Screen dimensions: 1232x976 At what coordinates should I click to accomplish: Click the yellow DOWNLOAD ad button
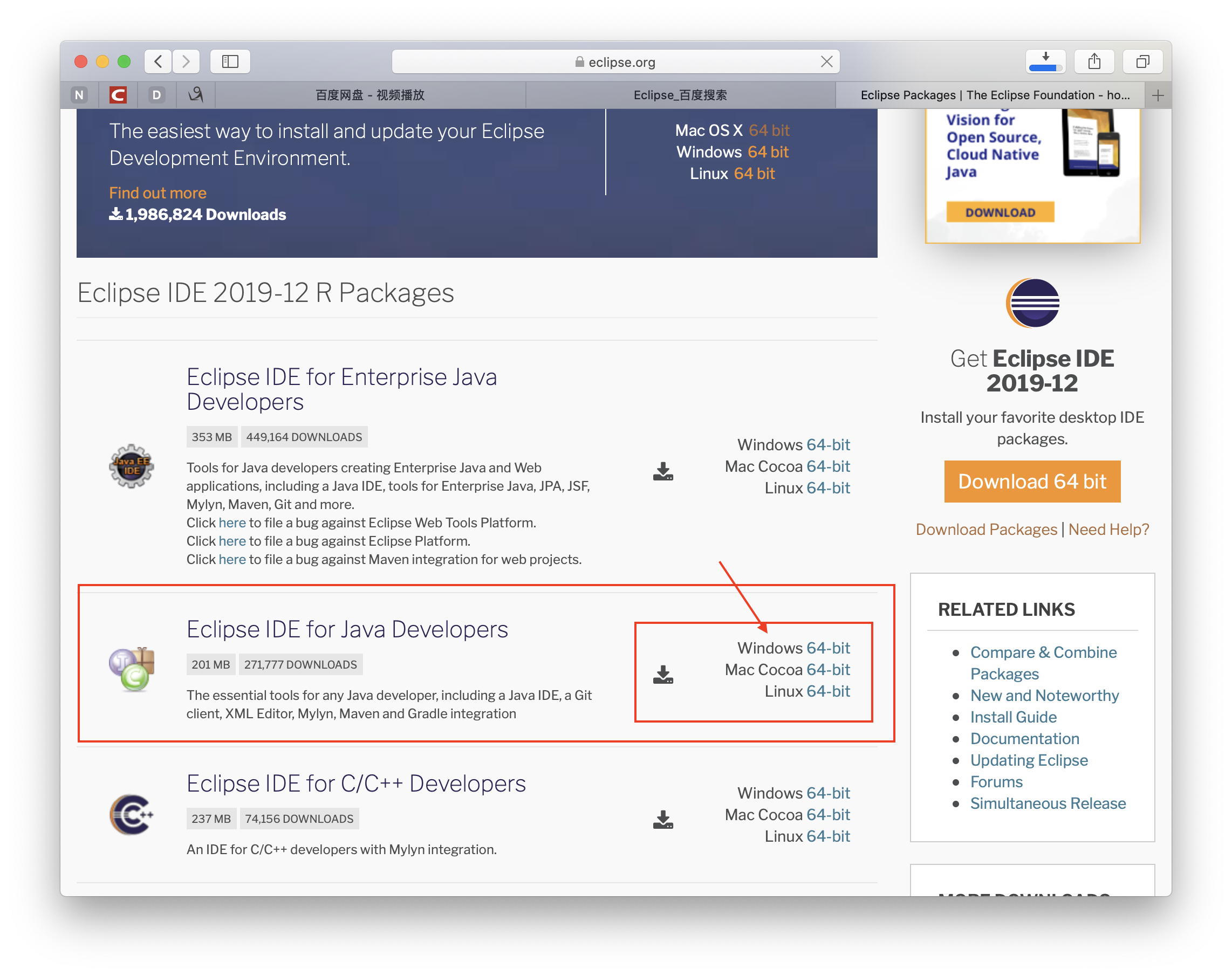click(x=1000, y=212)
